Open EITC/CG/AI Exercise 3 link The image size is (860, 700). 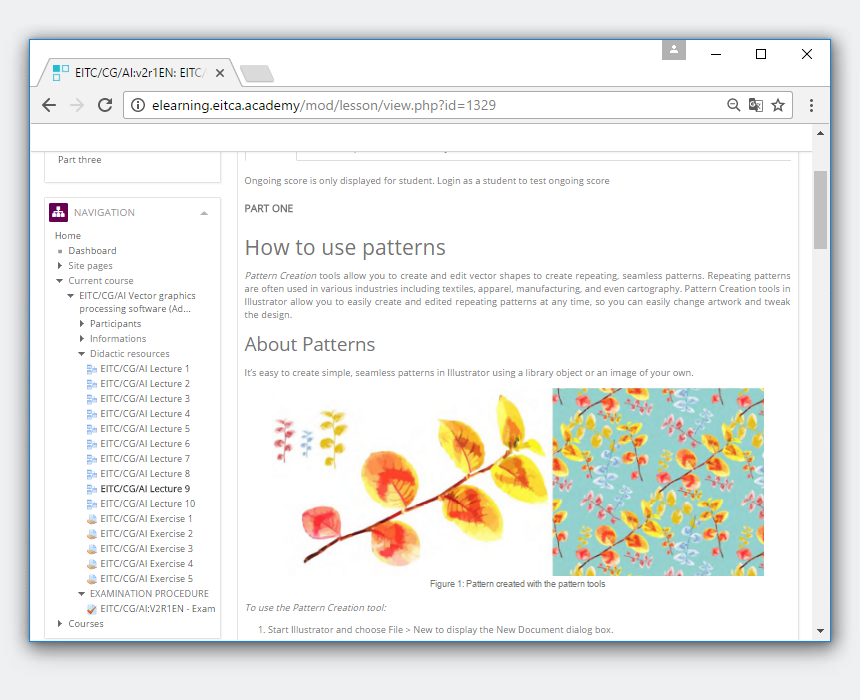click(x=146, y=549)
